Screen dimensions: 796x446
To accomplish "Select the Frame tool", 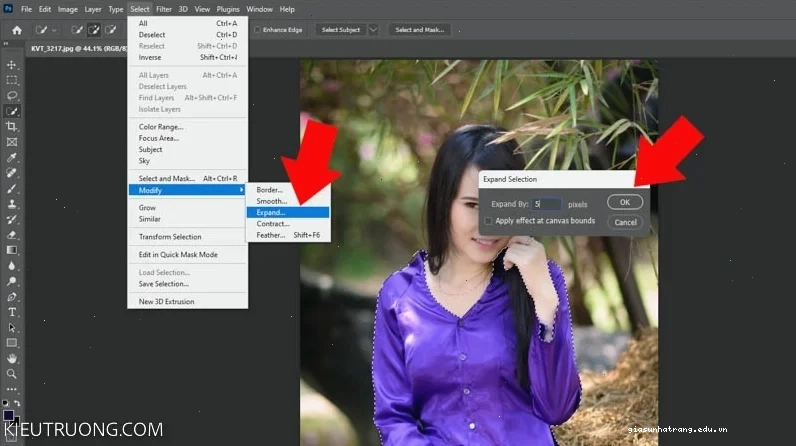I will click(12, 142).
